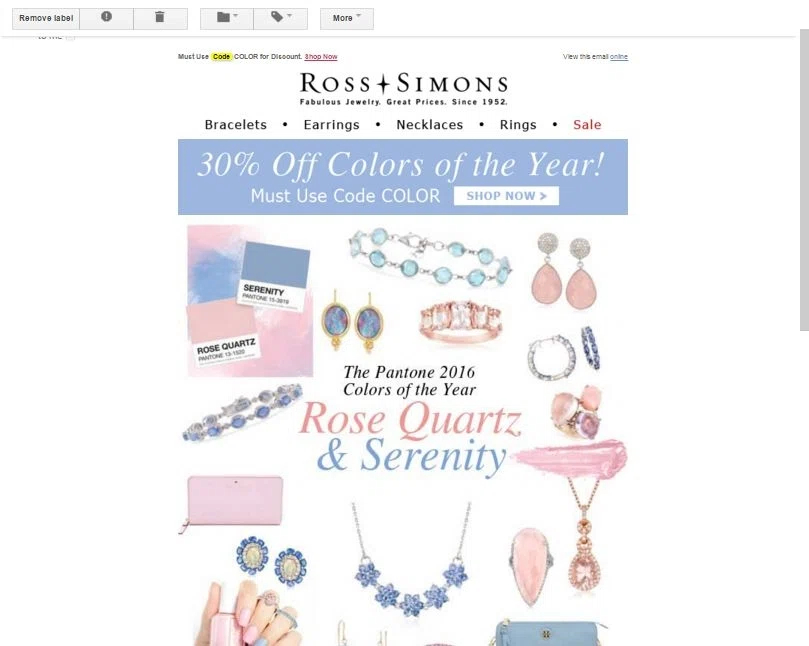Click the Remove label button
This screenshot has height=646, width=809.
(46, 18)
